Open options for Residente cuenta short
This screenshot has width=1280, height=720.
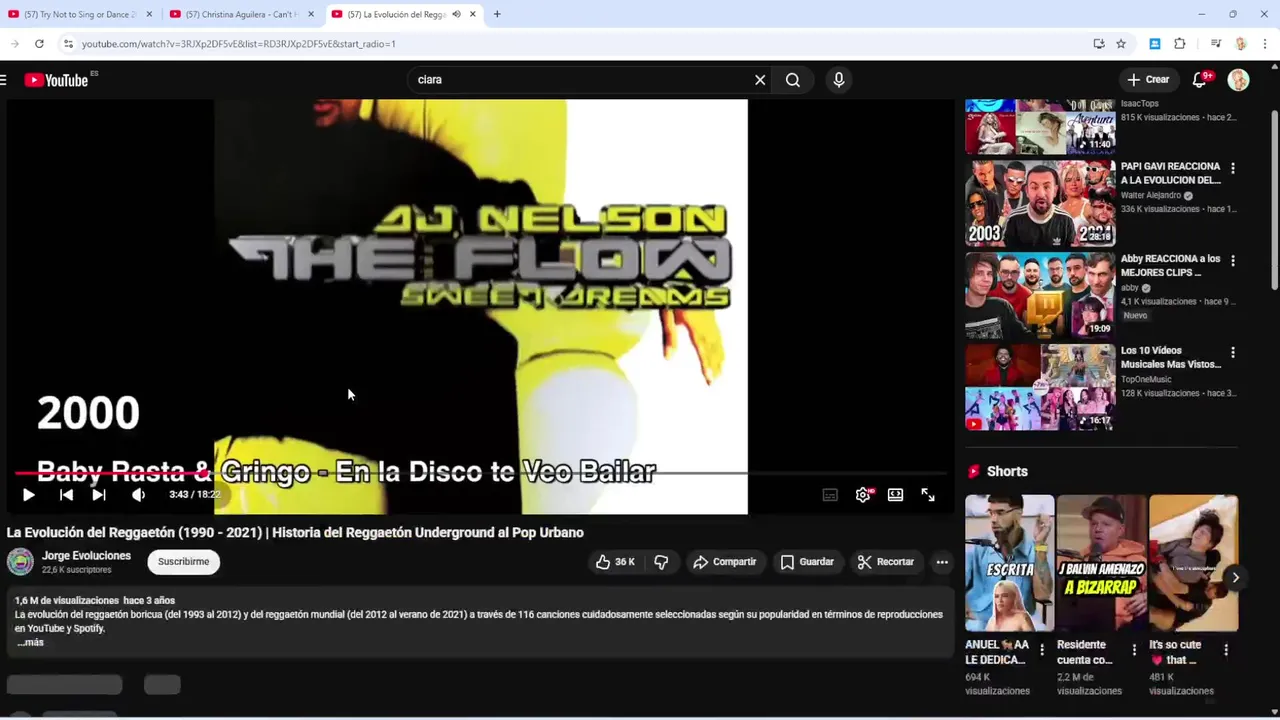1134,650
